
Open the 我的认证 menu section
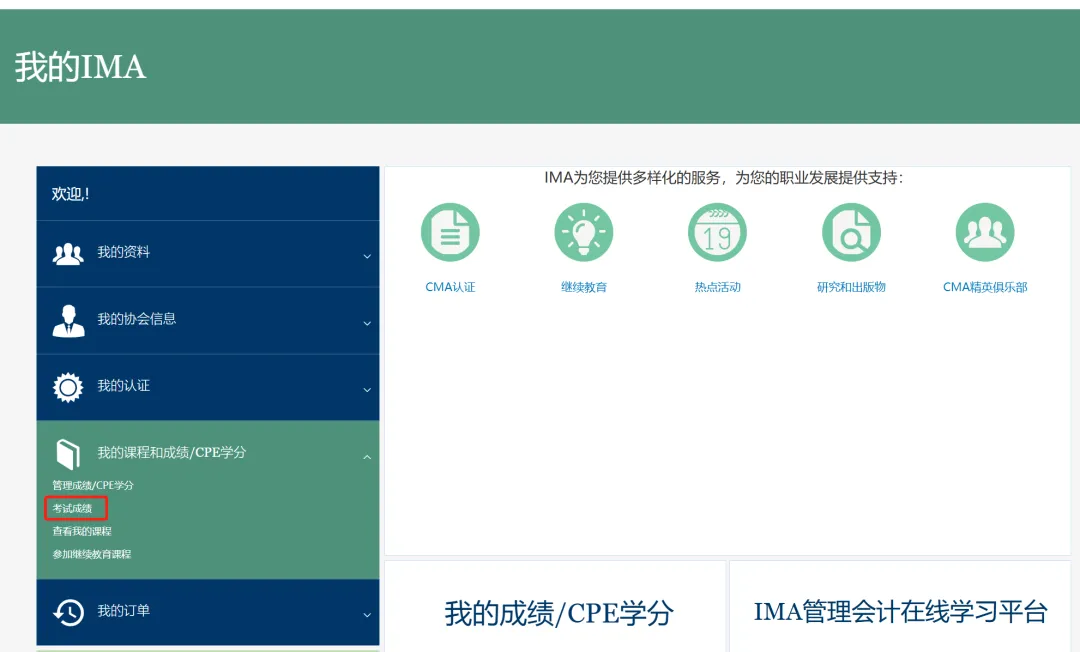click(x=208, y=388)
